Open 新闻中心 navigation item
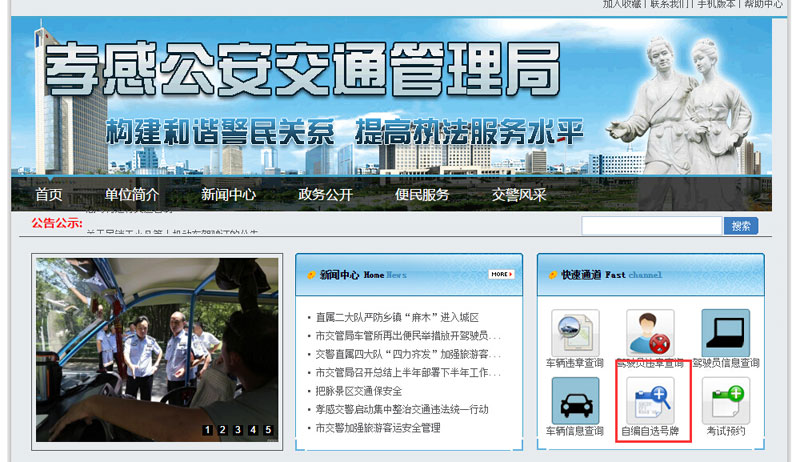800x462 pixels. coord(228,194)
